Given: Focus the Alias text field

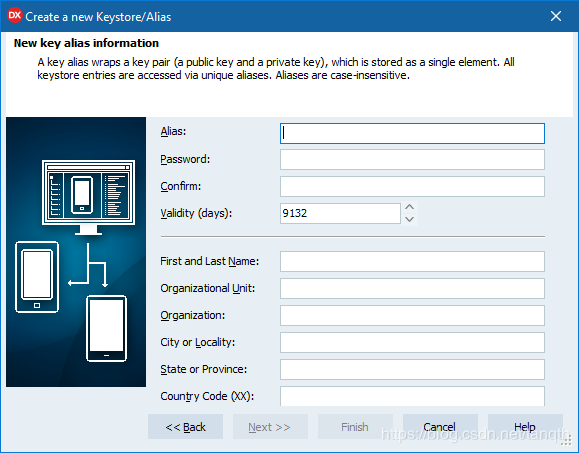Looking at the screenshot, I should [x=412, y=133].
